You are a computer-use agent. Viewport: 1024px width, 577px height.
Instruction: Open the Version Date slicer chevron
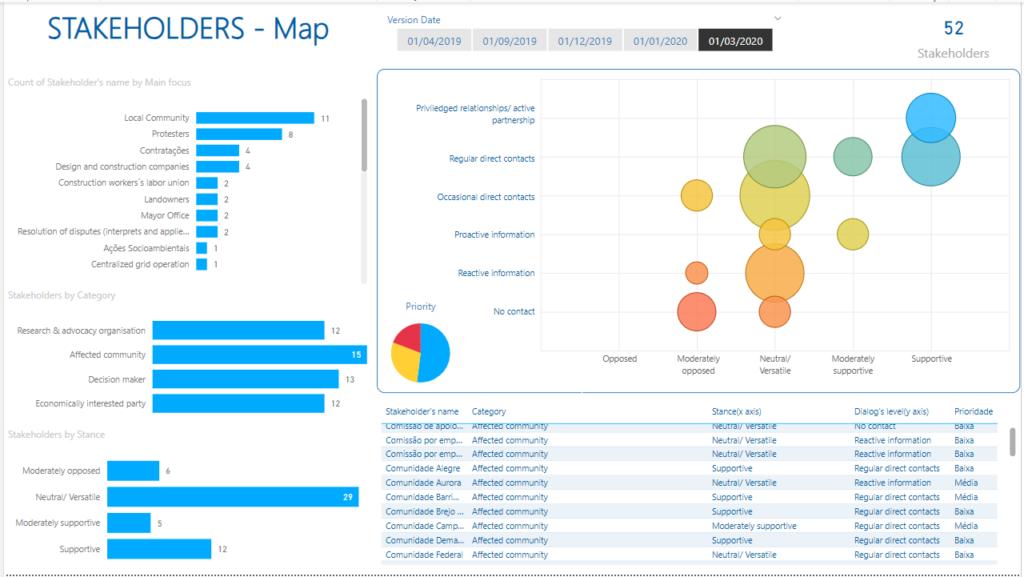[777, 18]
